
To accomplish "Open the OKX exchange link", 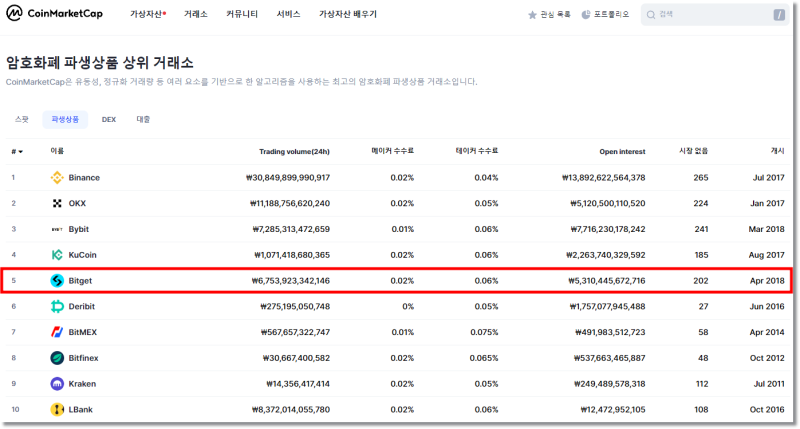I will [77, 203].
